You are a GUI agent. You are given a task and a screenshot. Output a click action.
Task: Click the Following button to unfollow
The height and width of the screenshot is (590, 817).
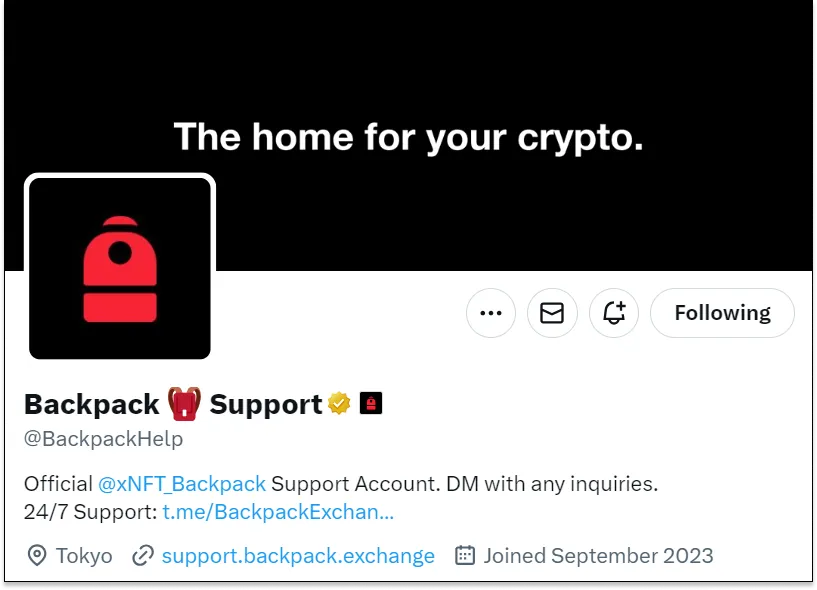(x=722, y=313)
